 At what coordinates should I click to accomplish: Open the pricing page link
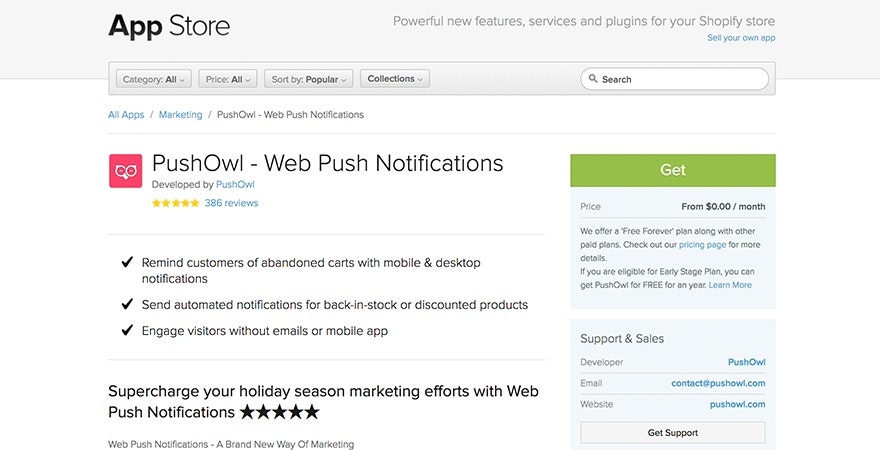coord(702,244)
